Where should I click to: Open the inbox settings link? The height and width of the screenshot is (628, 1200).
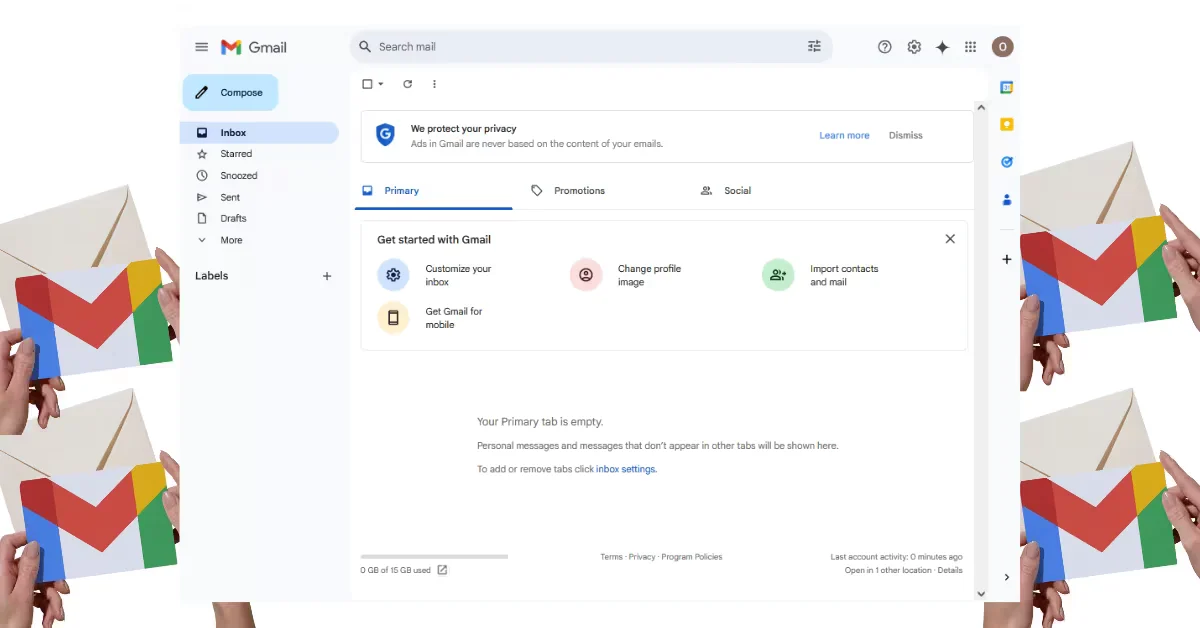click(626, 469)
